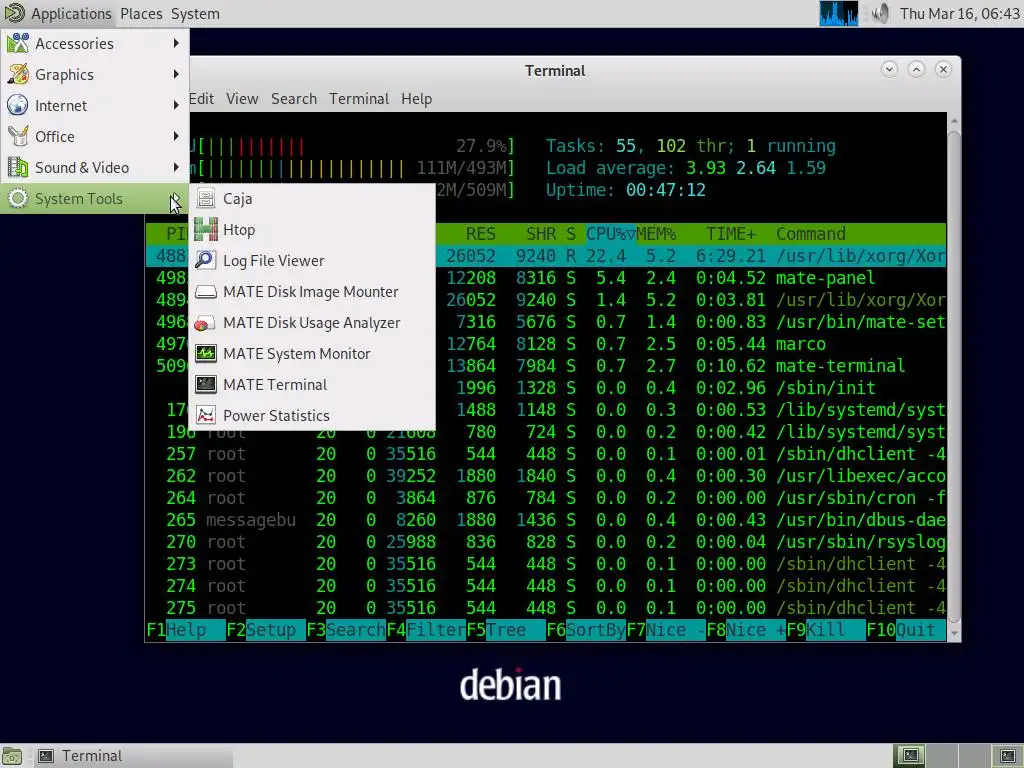Click the MATE logo in top panel

point(14,13)
